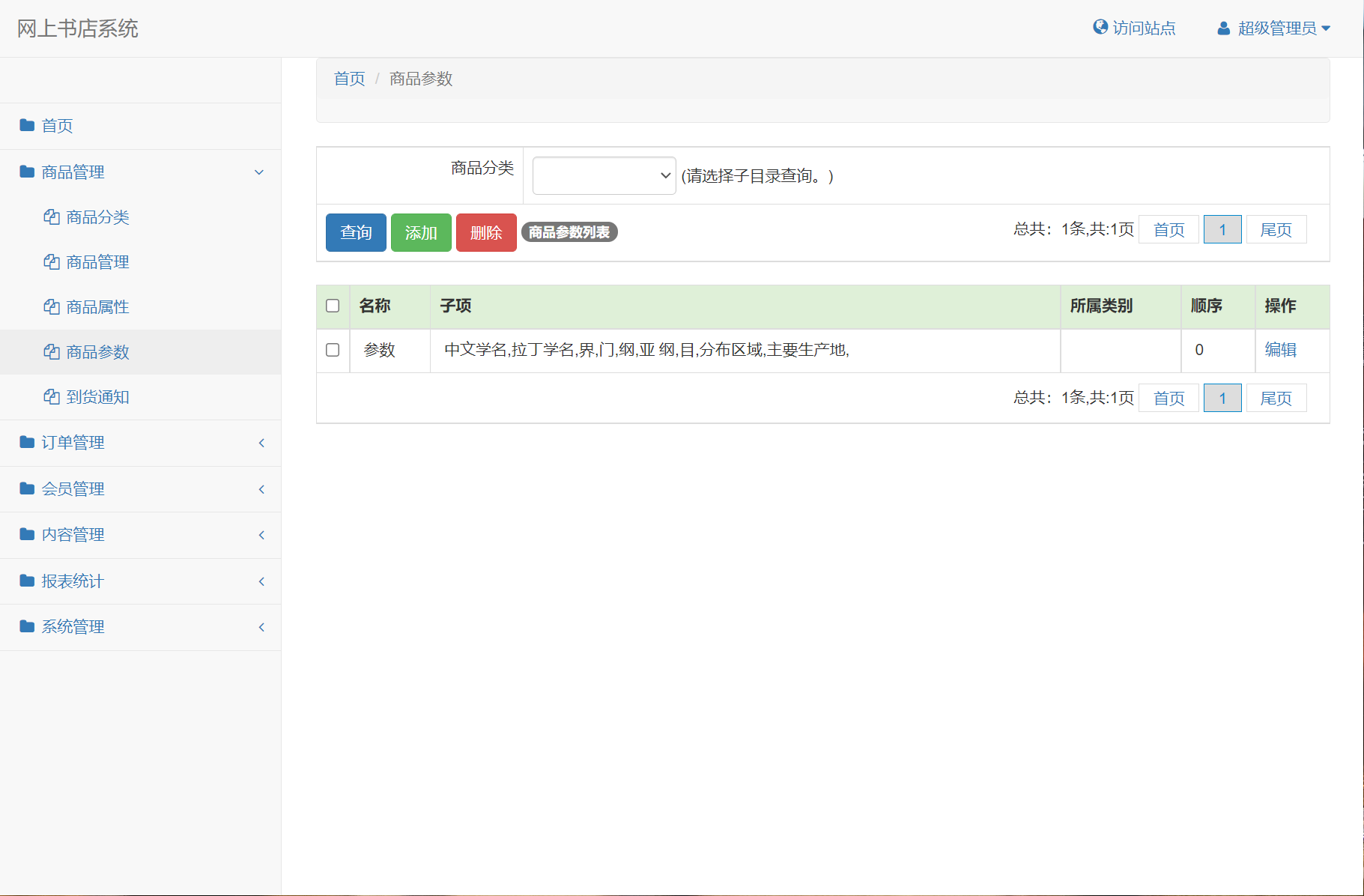Select the 商品分类 sidebar icon
Screen dimensions: 1364x896
51,217
